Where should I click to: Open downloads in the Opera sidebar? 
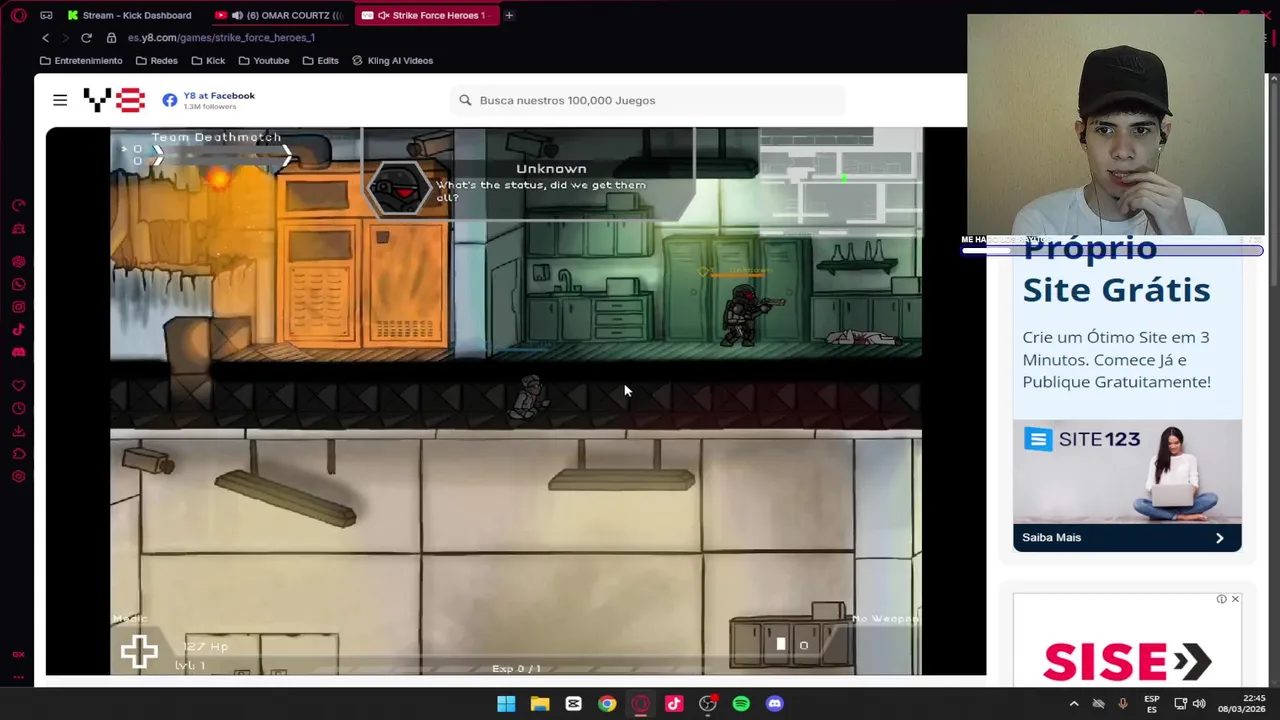(18, 431)
